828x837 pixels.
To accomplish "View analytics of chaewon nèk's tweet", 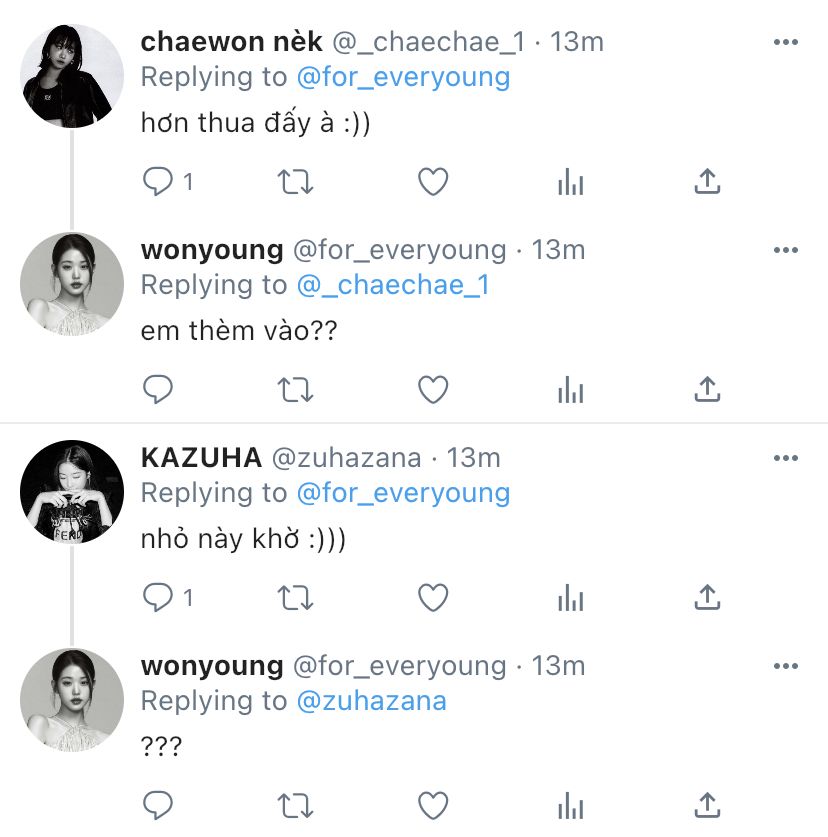I will point(571,182).
